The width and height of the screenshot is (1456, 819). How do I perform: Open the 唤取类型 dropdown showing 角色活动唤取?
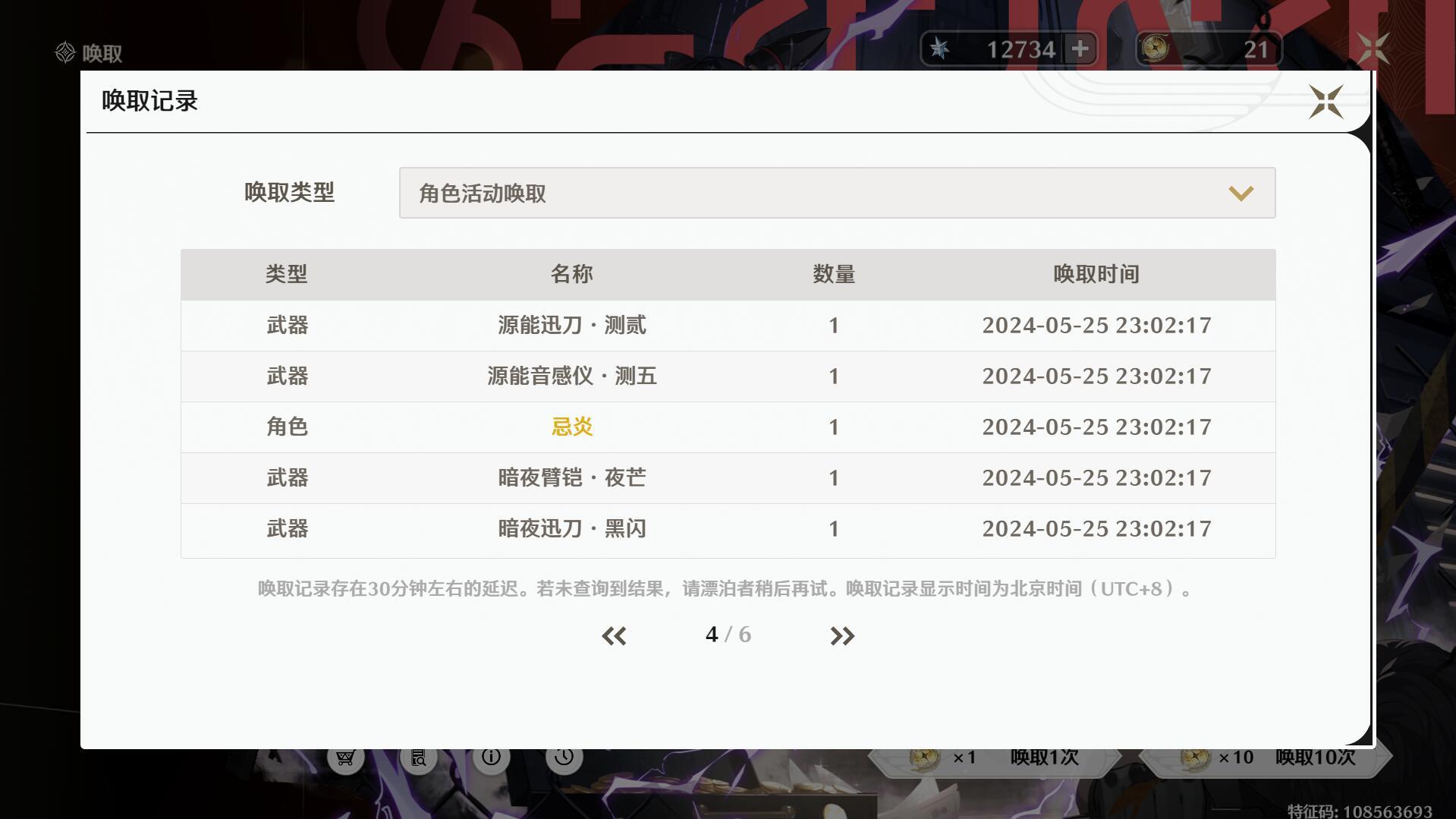(x=837, y=193)
